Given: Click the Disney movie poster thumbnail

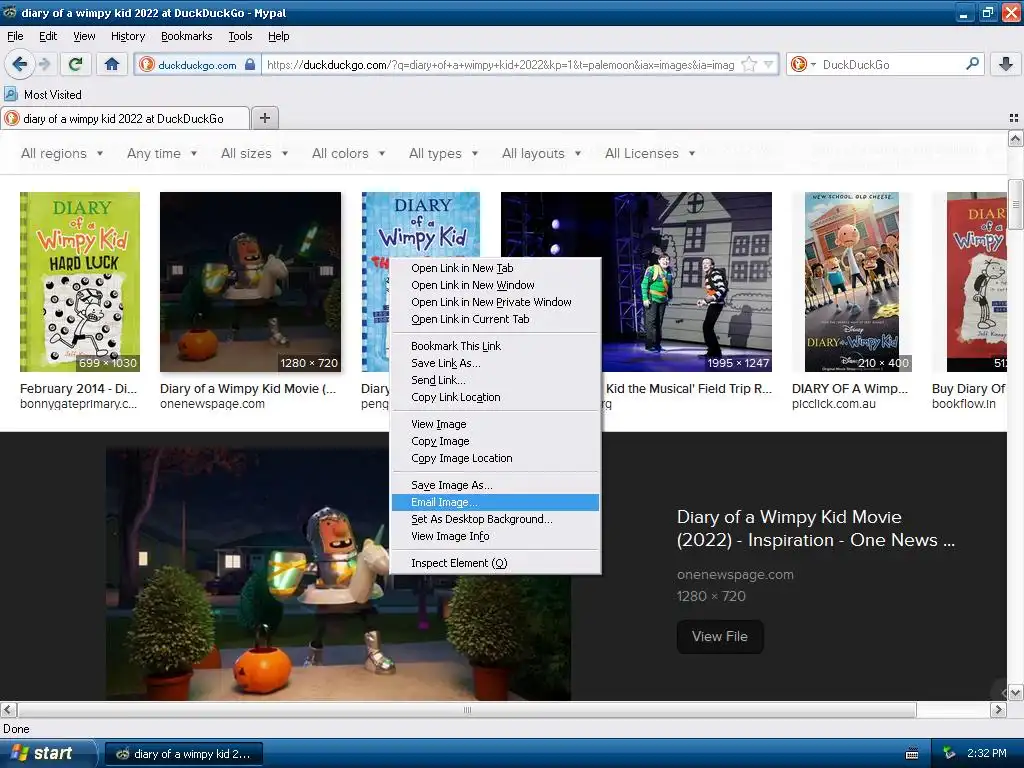Looking at the screenshot, I should (x=852, y=281).
